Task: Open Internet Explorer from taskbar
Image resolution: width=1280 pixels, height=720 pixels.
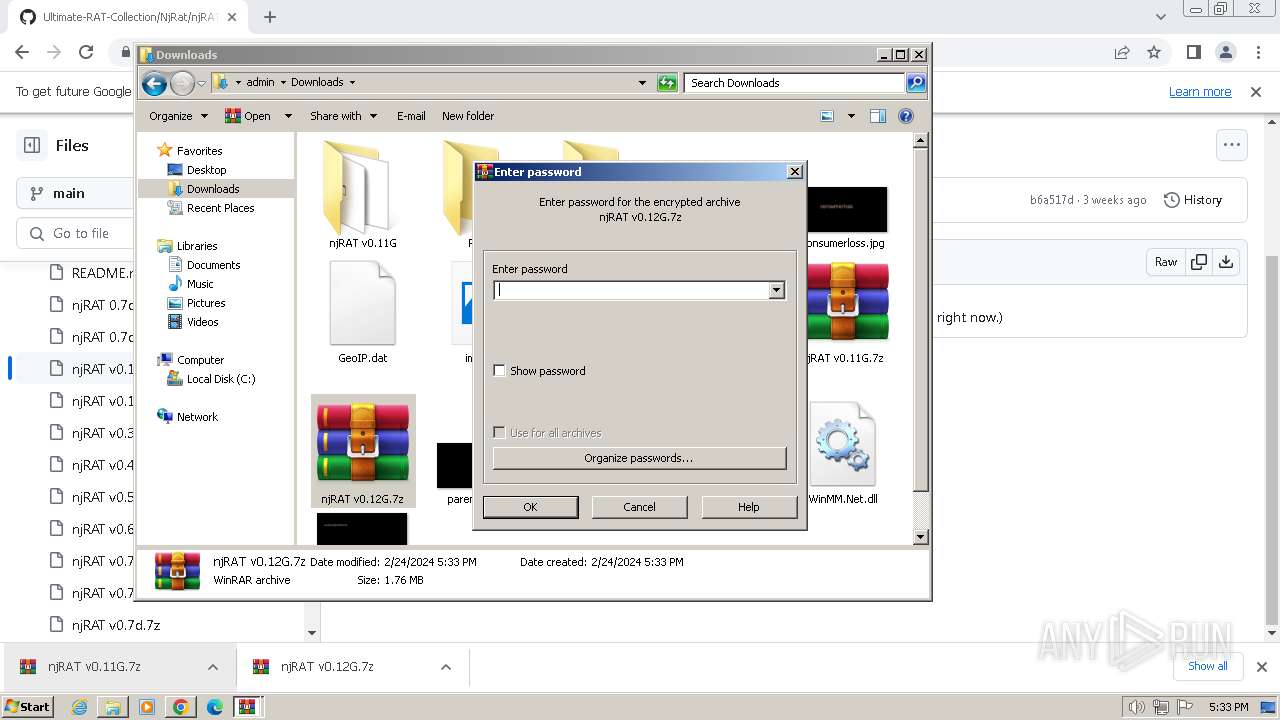Action: click(80, 707)
